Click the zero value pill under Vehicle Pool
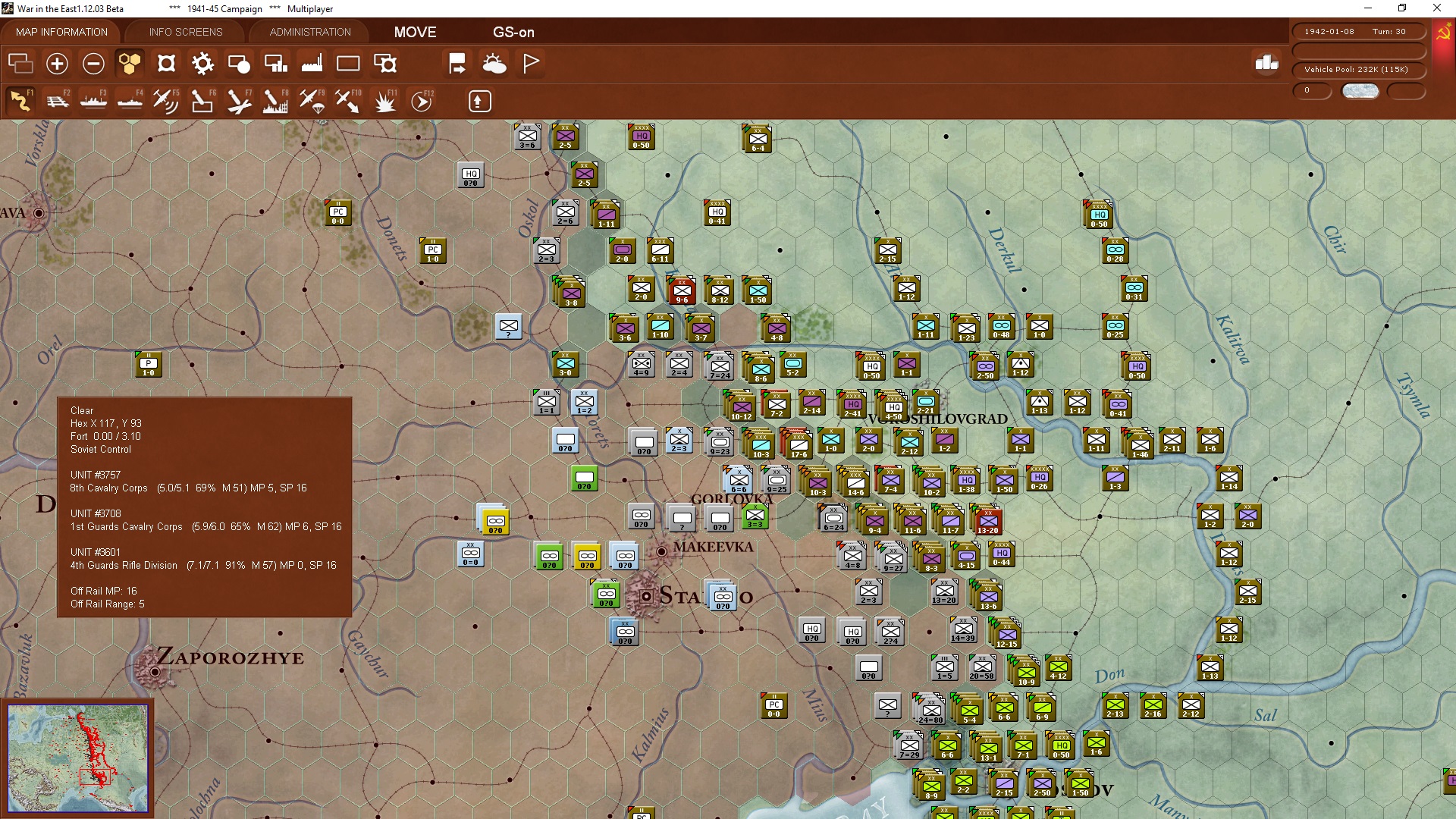This screenshot has width=1456, height=819. pos(1312,91)
